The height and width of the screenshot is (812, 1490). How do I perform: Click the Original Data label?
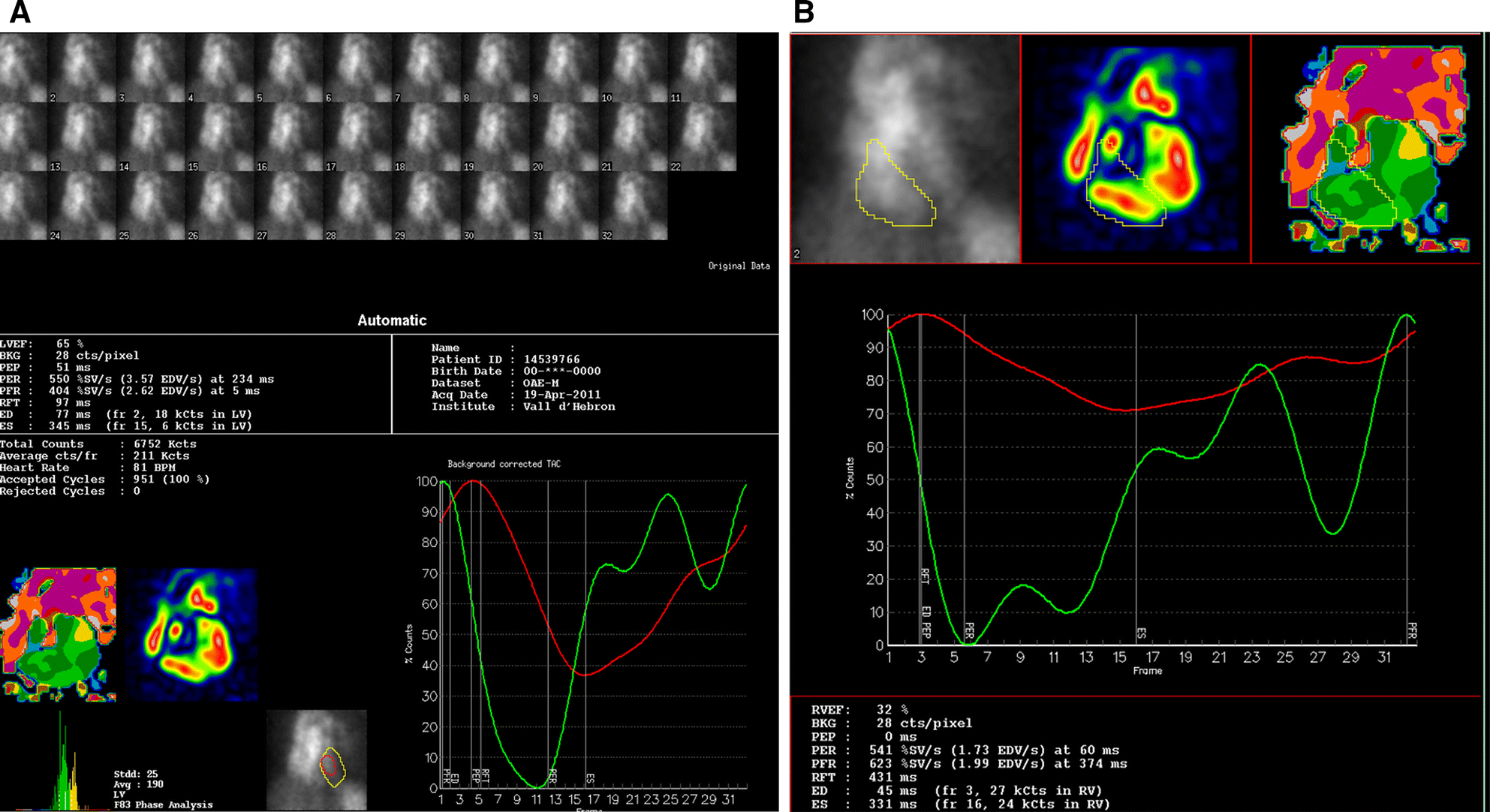739,266
